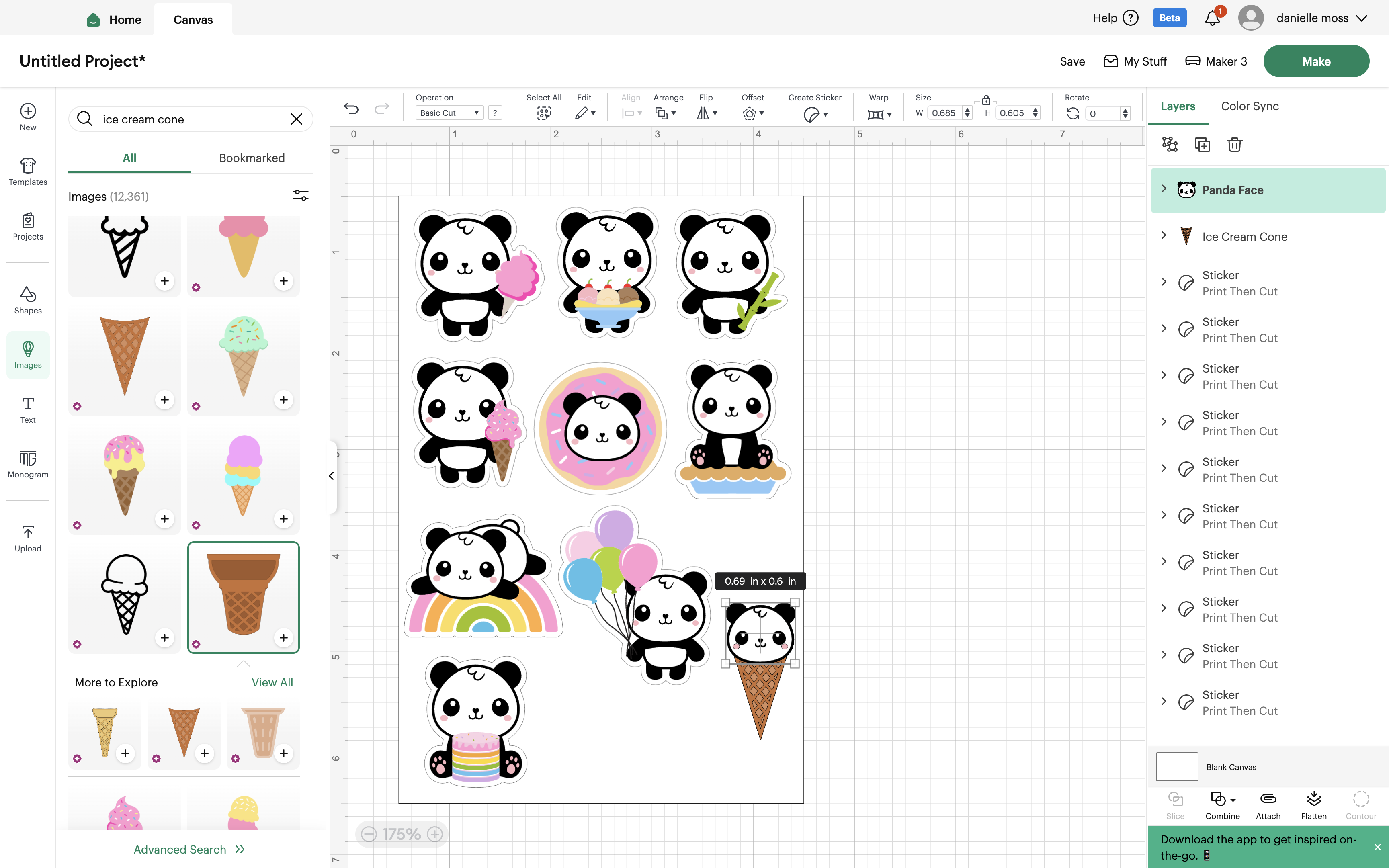Switch to the Canvas tab
Viewport: 1389px width, 868px height.
[193, 20]
